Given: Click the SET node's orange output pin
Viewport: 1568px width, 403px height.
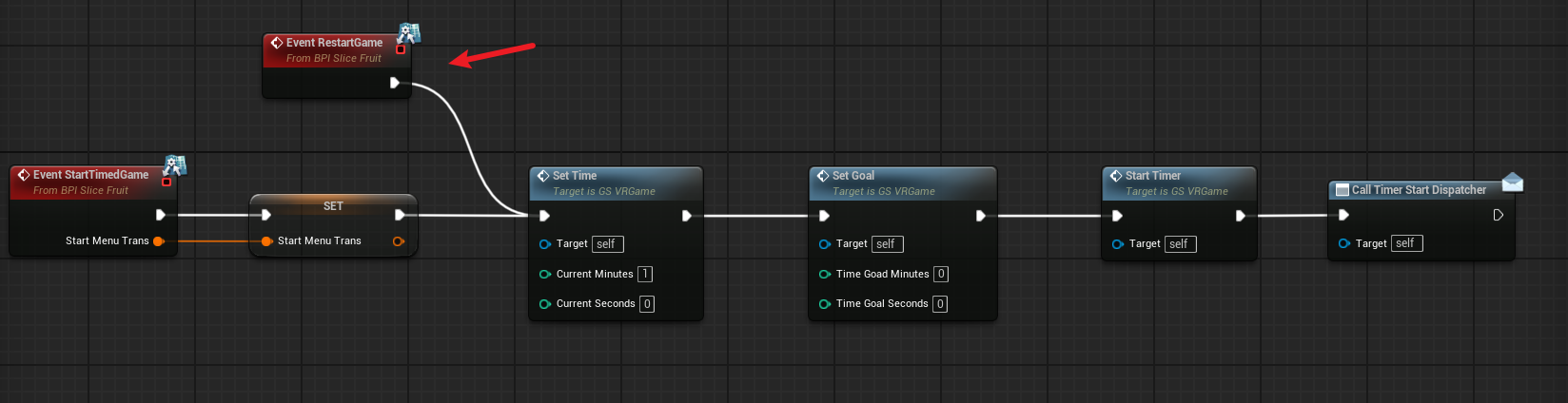Looking at the screenshot, I should (398, 241).
